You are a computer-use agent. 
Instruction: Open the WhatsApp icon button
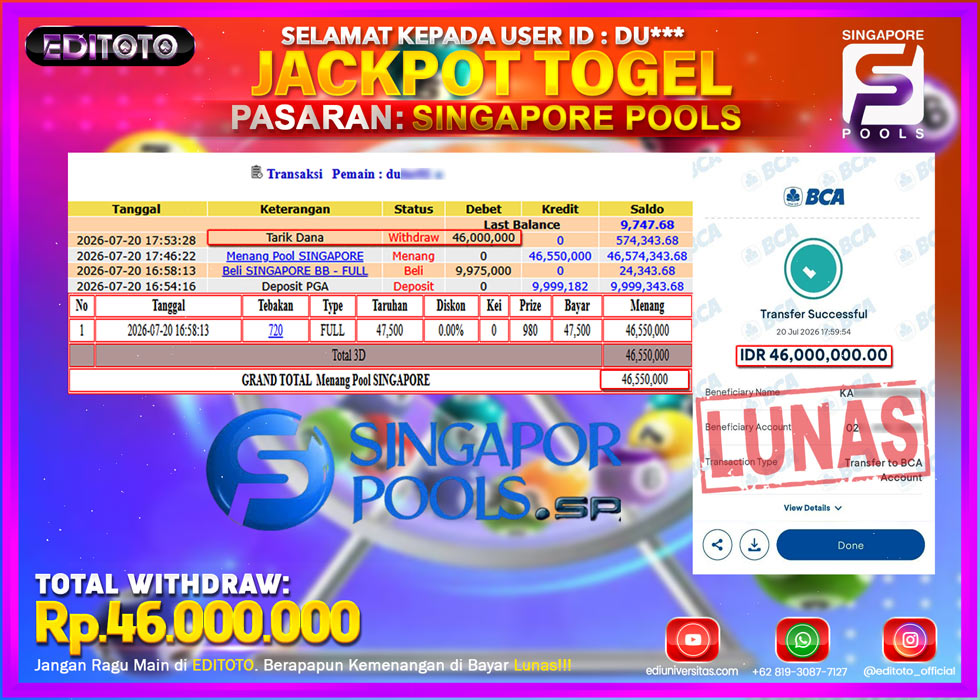[x=802, y=639]
